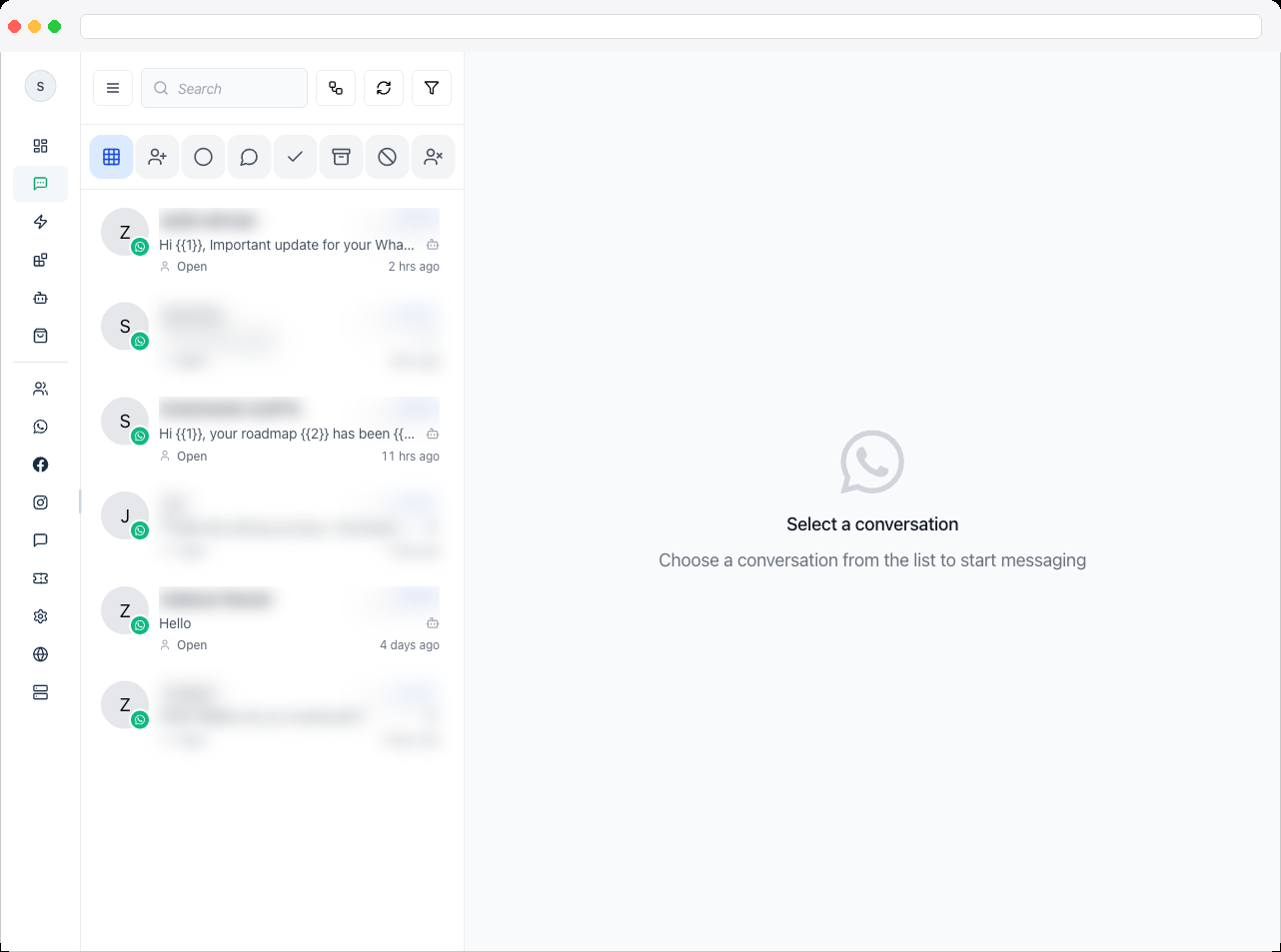The width and height of the screenshot is (1281, 952).
Task: Toggle the hamburger menu button
Action: 113,88
